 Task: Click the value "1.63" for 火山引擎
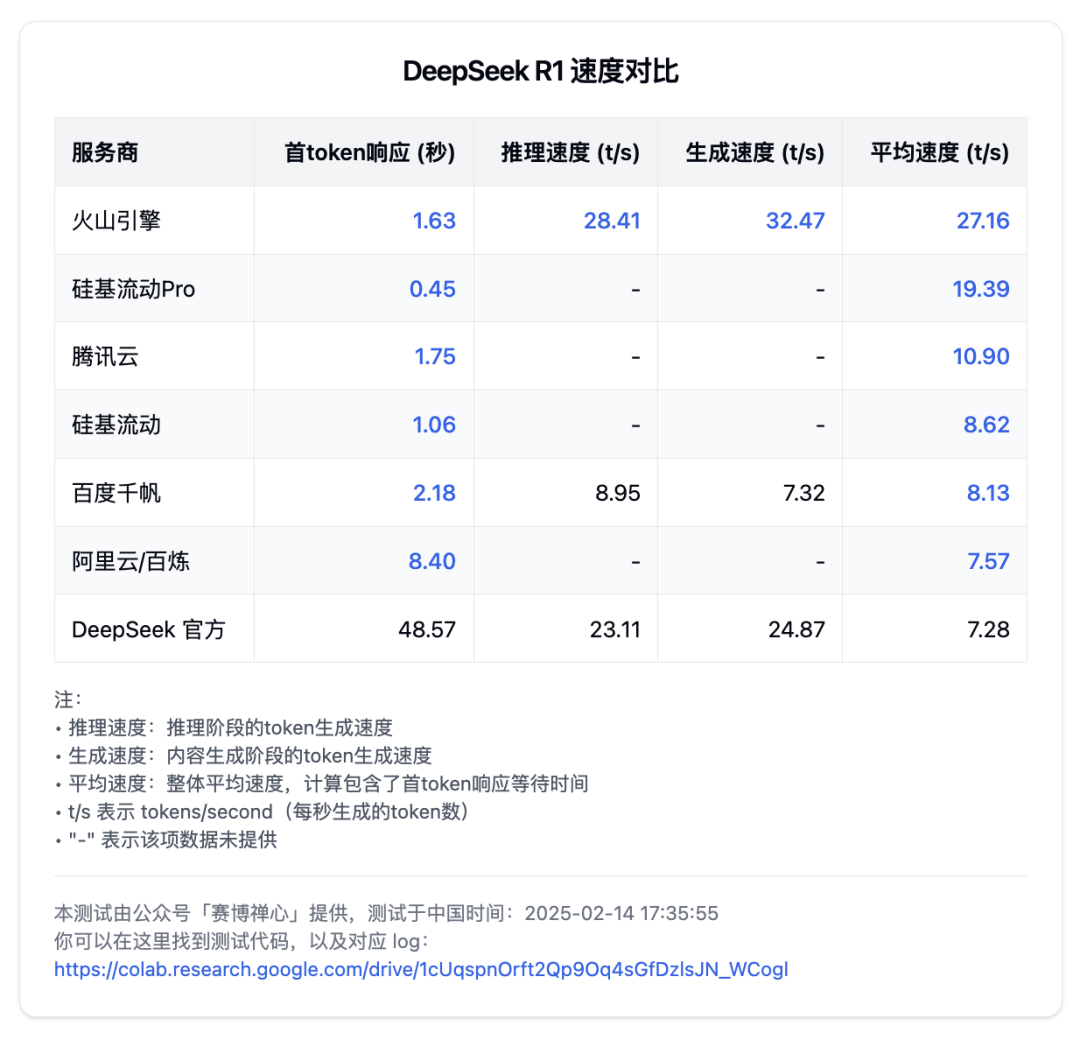tap(434, 220)
